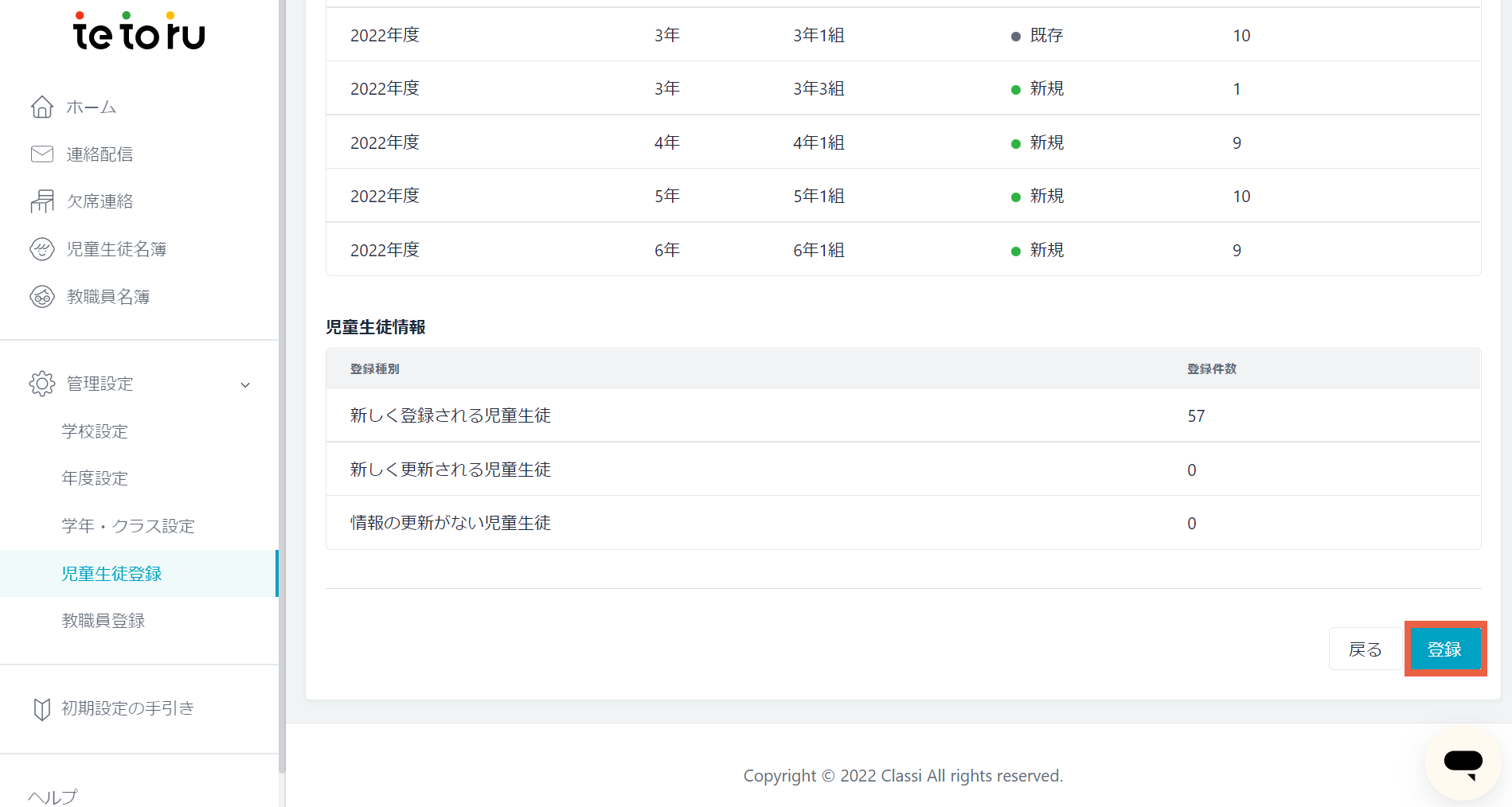
Task: Click the 管理設定 gear icon
Action: pyautogui.click(x=42, y=384)
